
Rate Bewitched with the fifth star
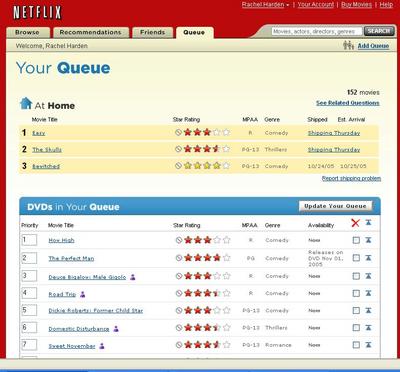(226, 166)
